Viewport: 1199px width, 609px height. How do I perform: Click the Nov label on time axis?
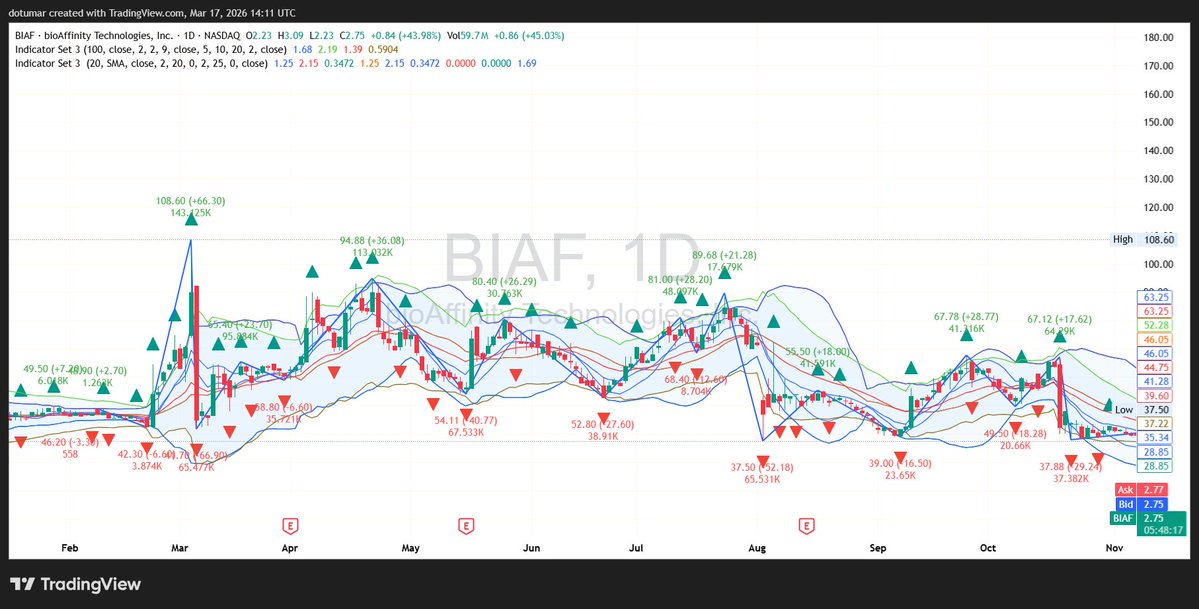(x=1114, y=549)
